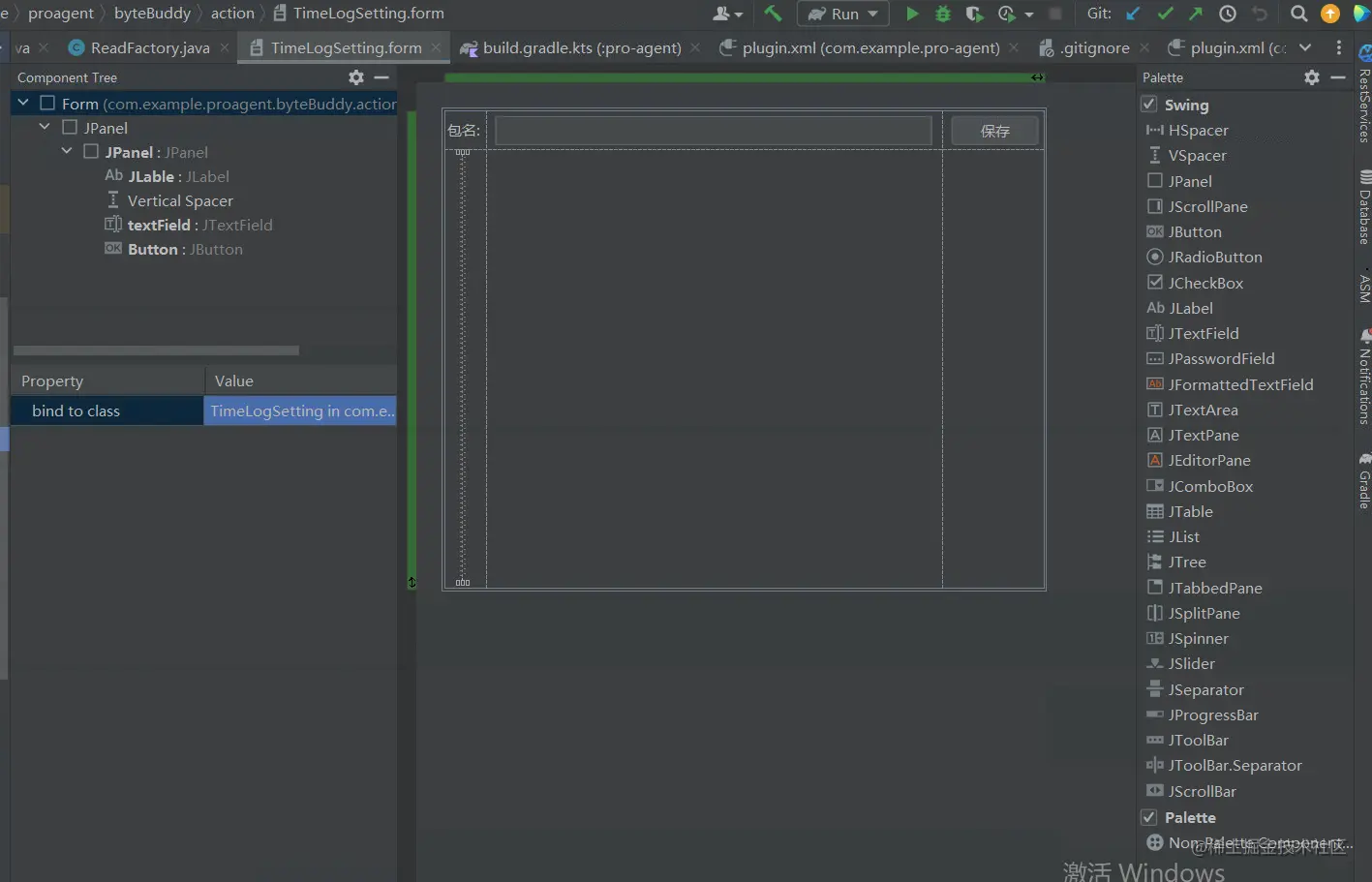Click the Component Tree horizontal scrollbar
Screen dimensions: 1372x882
tap(156, 350)
